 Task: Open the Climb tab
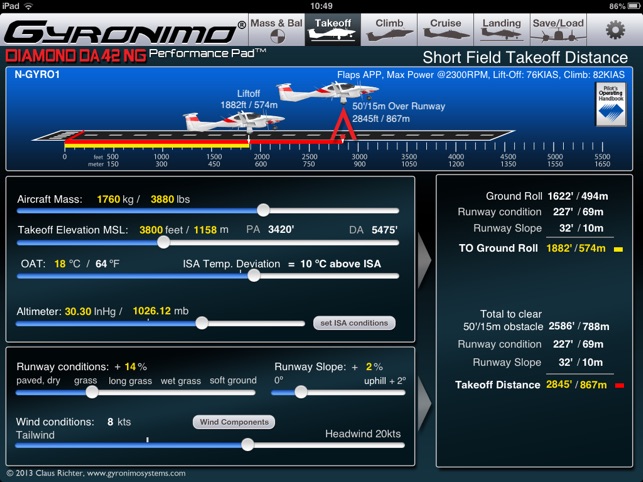[x=389, y=30]
